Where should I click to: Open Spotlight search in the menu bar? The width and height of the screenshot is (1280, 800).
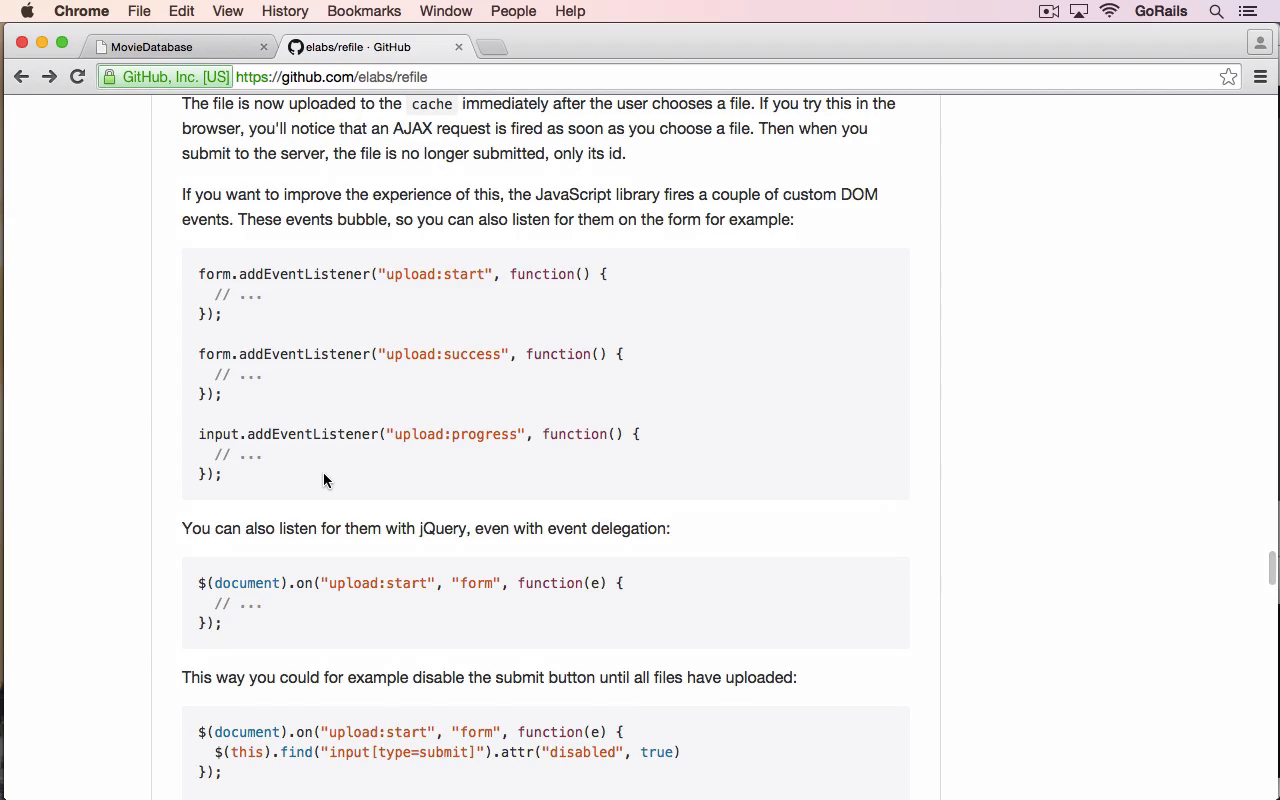(1216, 11)
